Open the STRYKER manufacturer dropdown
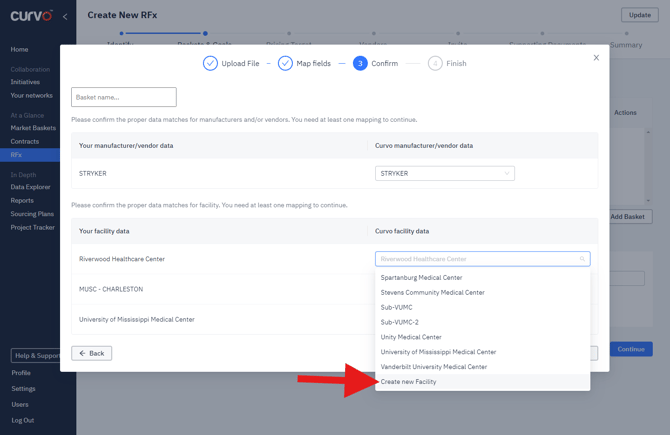This screenshot has width=670, height=435. click(x=444, y=173)
